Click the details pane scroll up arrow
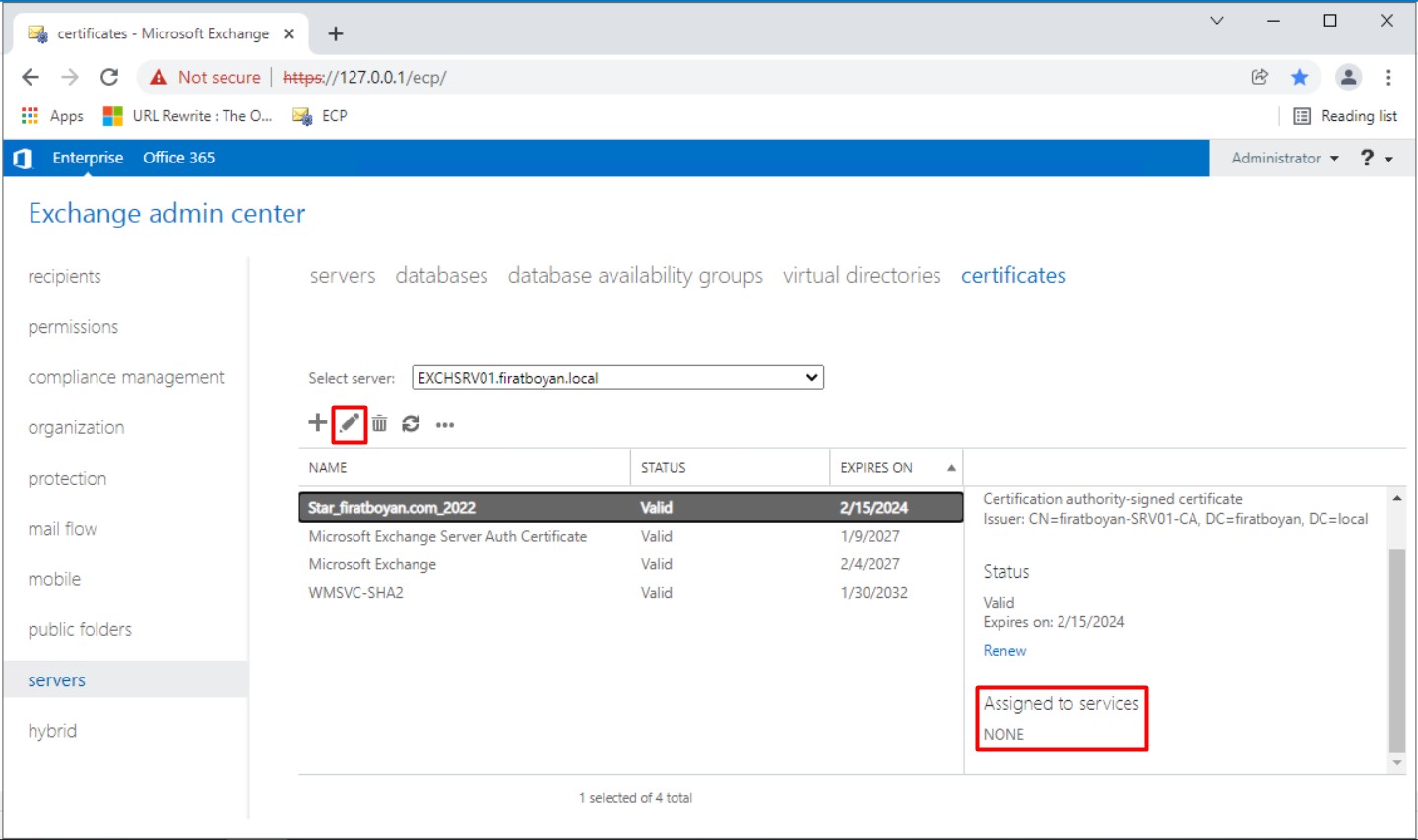 click(x=1397, y=499)
